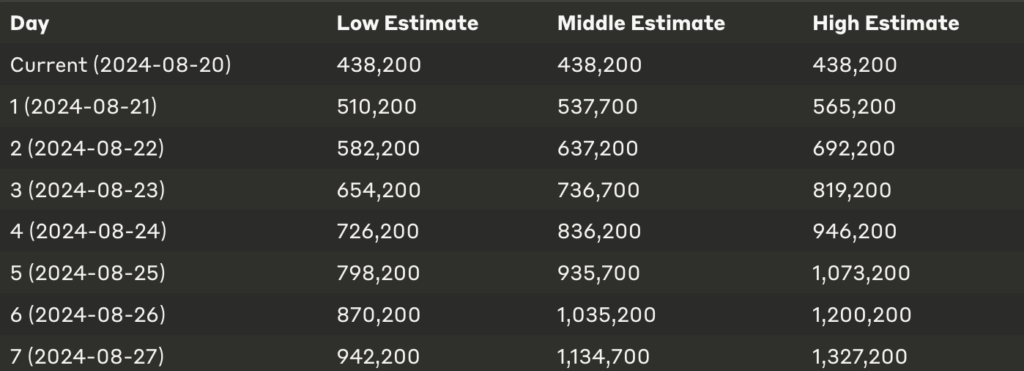Viewport: 1024px width, 371px height.
Task: Click the high estimate value 819,200
Action: 852,190
